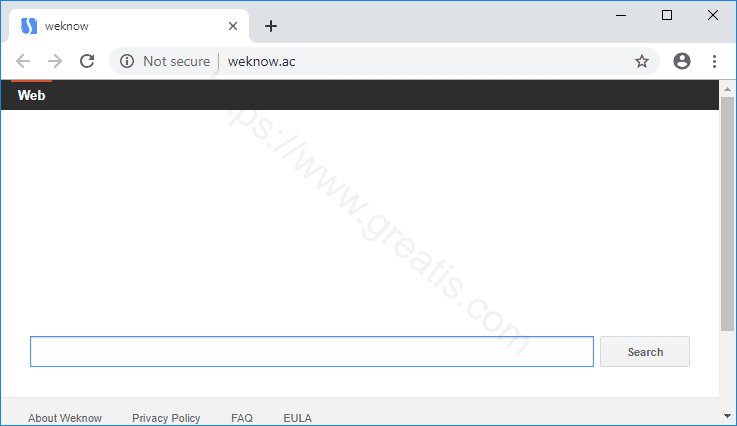
Task: Bookmark this page with the star icon
Action: pyautogui.click(x=642, y=61)
